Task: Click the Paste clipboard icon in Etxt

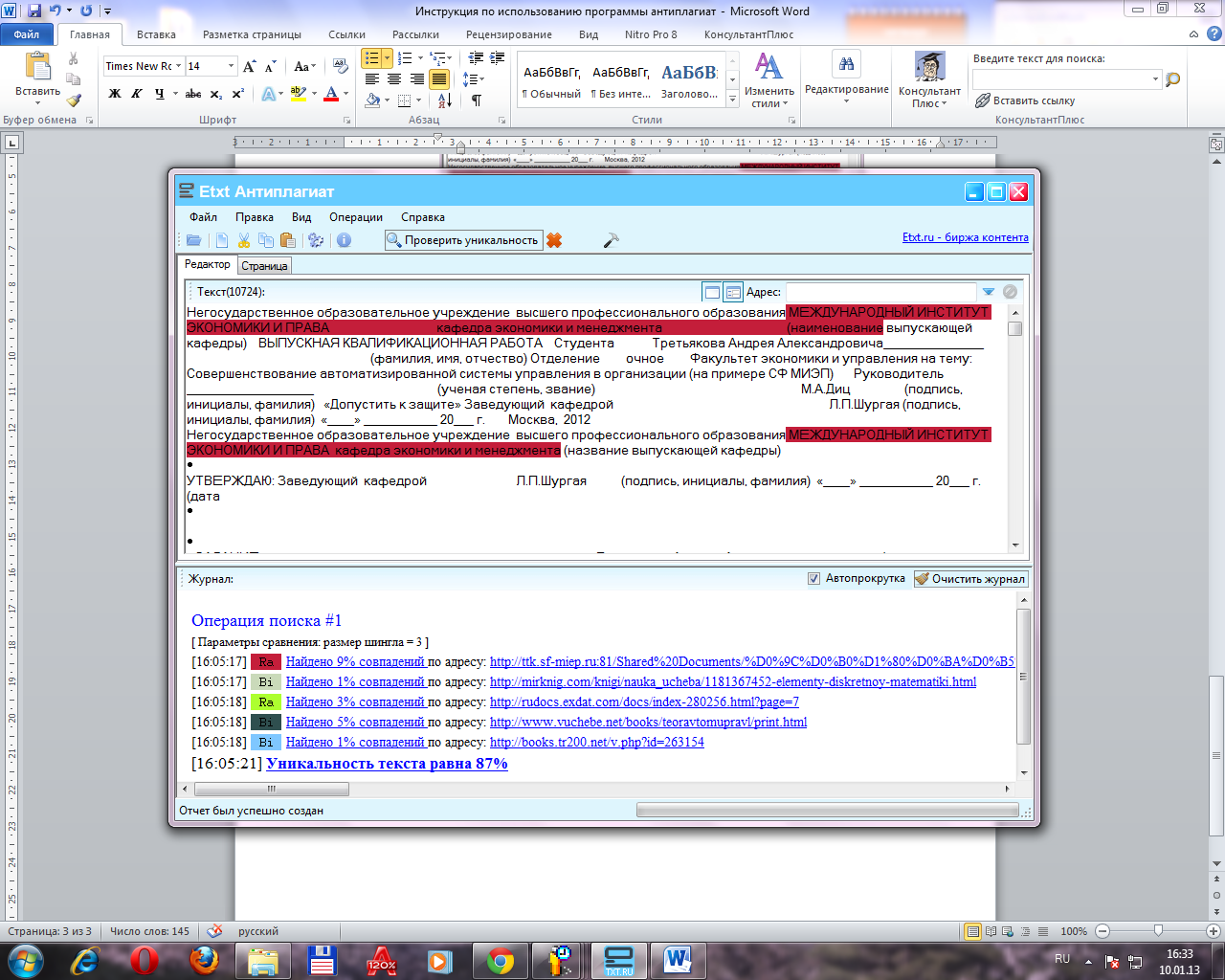Action: coord(287,240)
